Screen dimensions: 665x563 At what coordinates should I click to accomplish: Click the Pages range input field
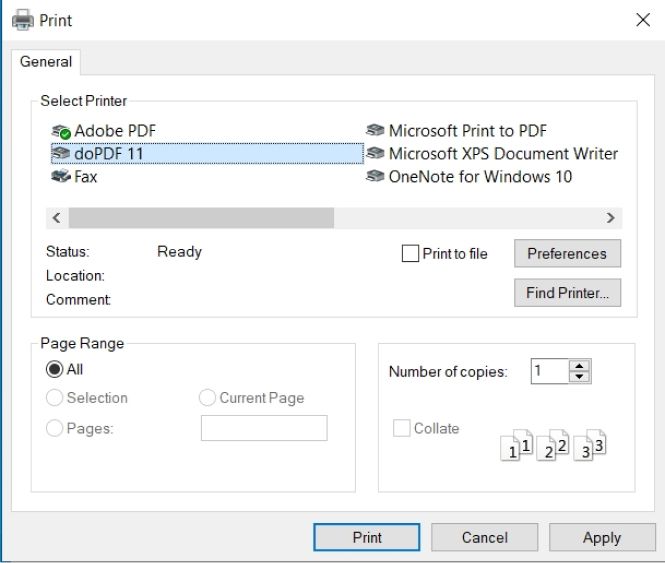[x=264, y=428]
